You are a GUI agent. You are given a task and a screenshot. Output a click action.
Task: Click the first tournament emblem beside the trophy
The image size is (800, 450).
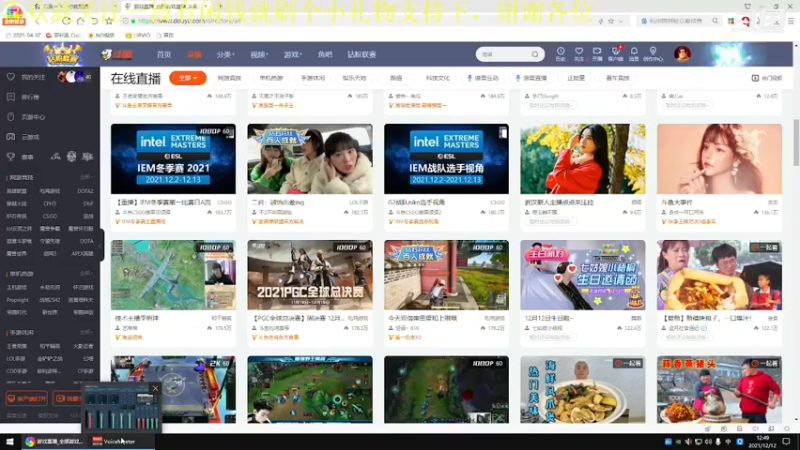tap(55, 157)
